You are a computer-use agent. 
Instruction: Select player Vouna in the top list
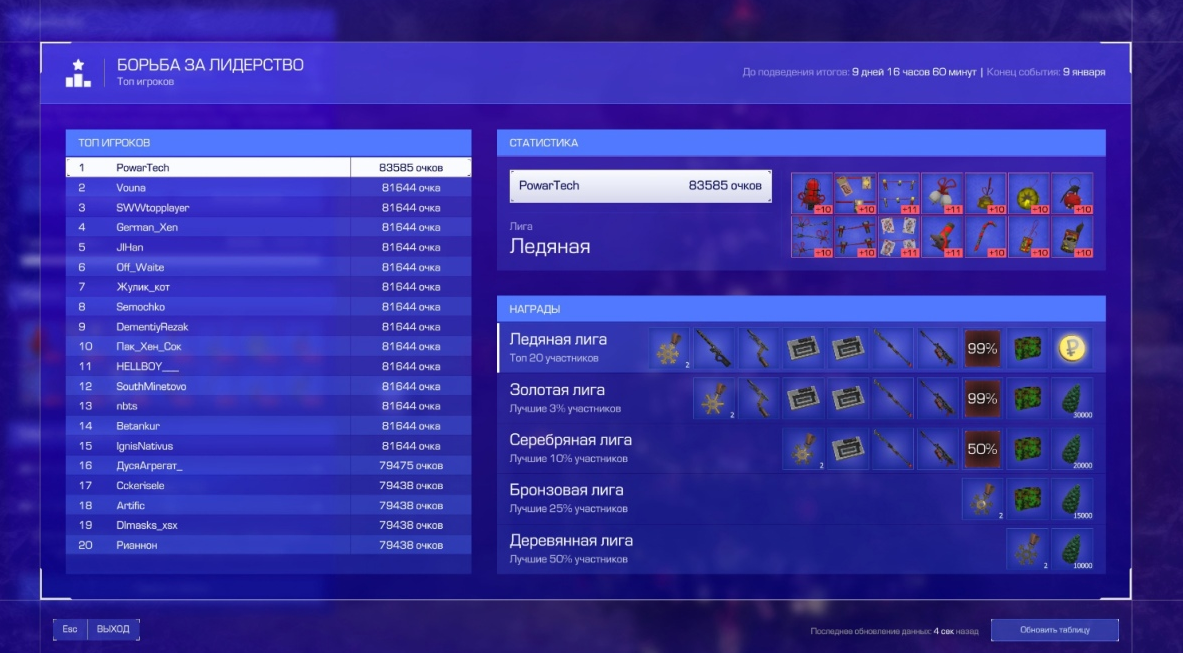pyautogui.click(x=268, y=187)
